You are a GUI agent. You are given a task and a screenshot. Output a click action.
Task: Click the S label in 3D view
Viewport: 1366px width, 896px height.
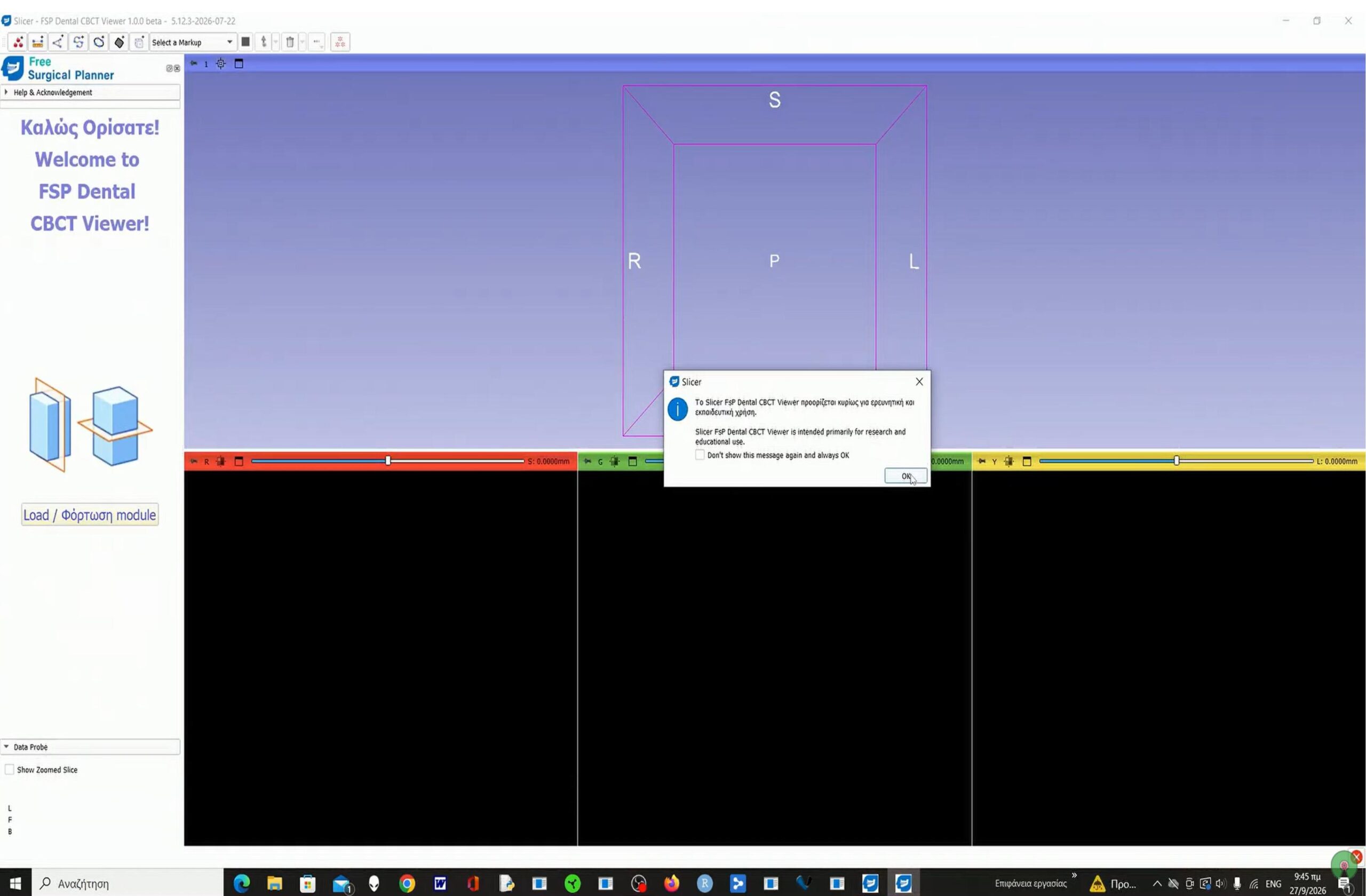point(775,100)
